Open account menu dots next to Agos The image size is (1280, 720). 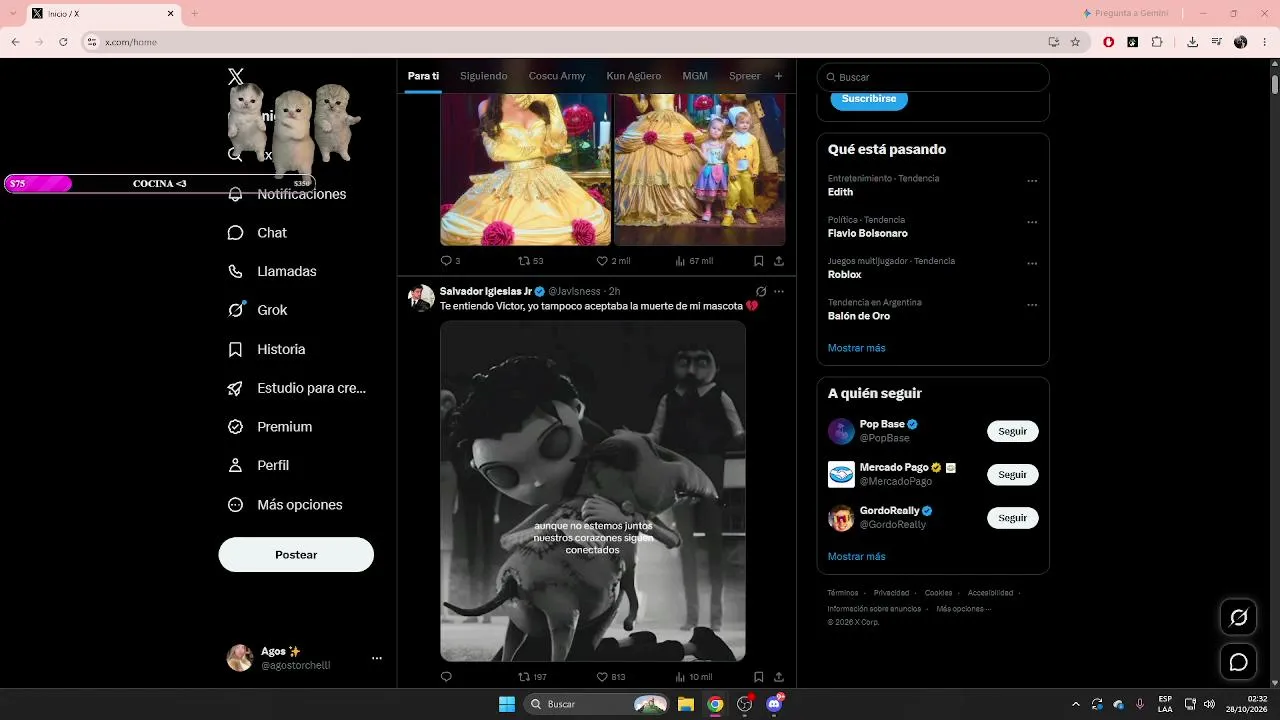377,658
